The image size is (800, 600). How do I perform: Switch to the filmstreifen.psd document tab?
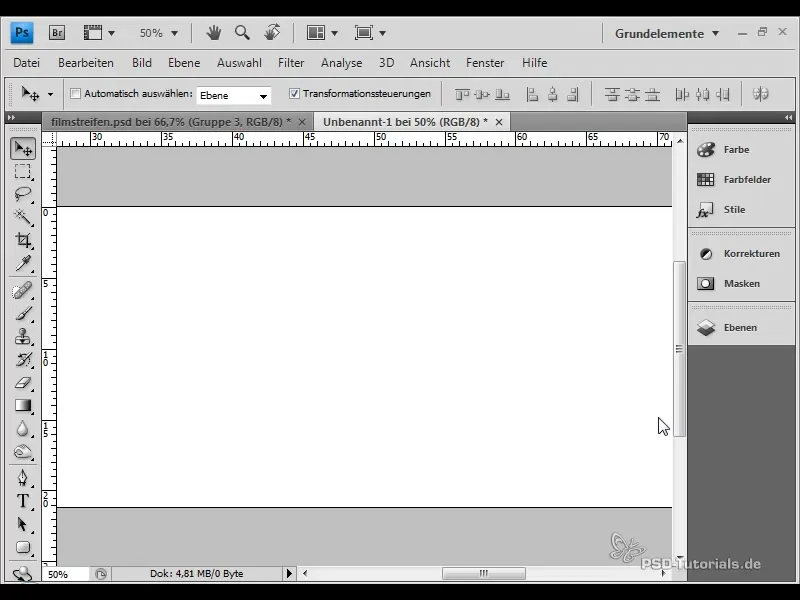[171, 122]
